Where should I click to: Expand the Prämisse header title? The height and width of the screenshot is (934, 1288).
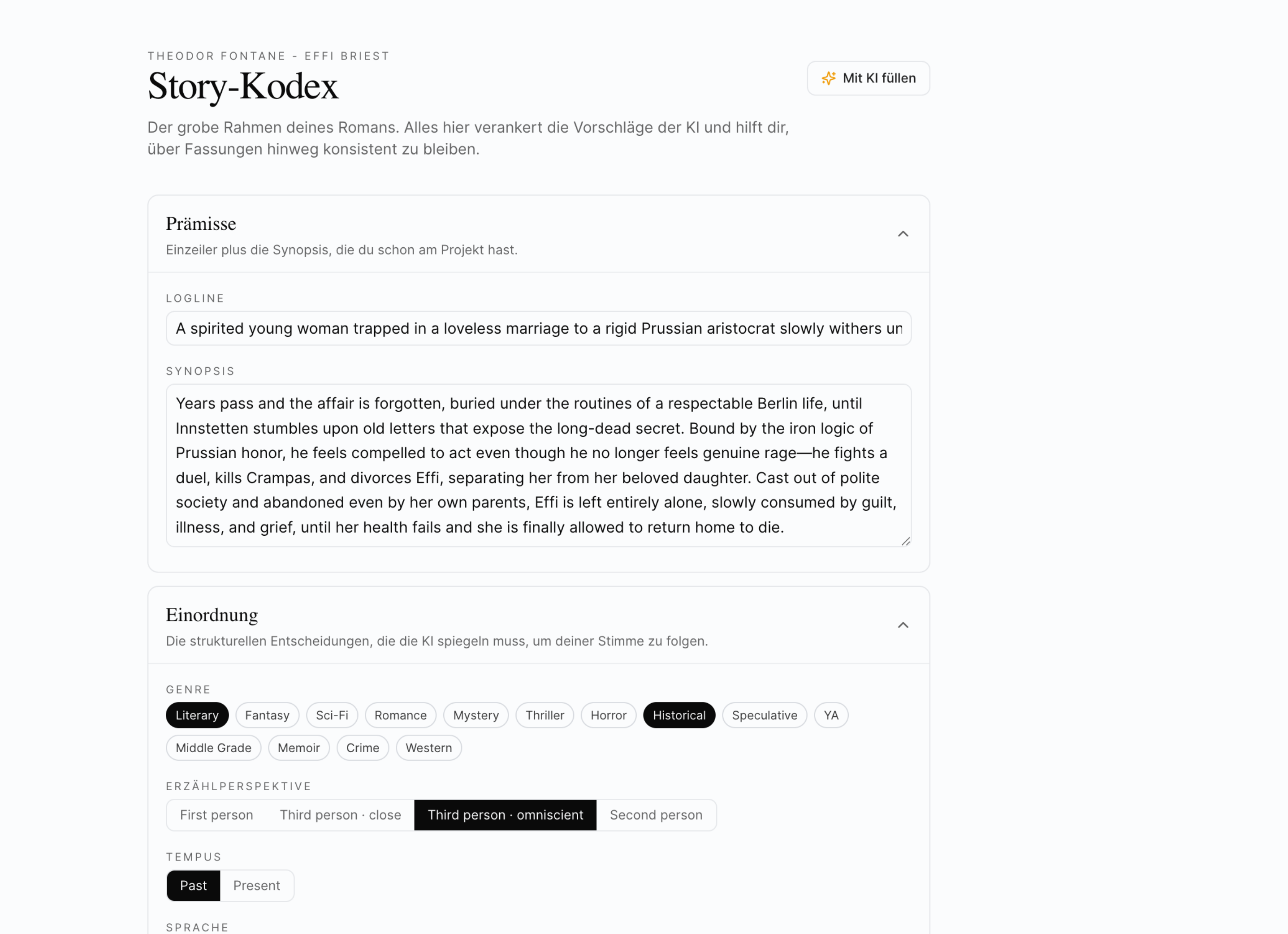tap(200, 224)
